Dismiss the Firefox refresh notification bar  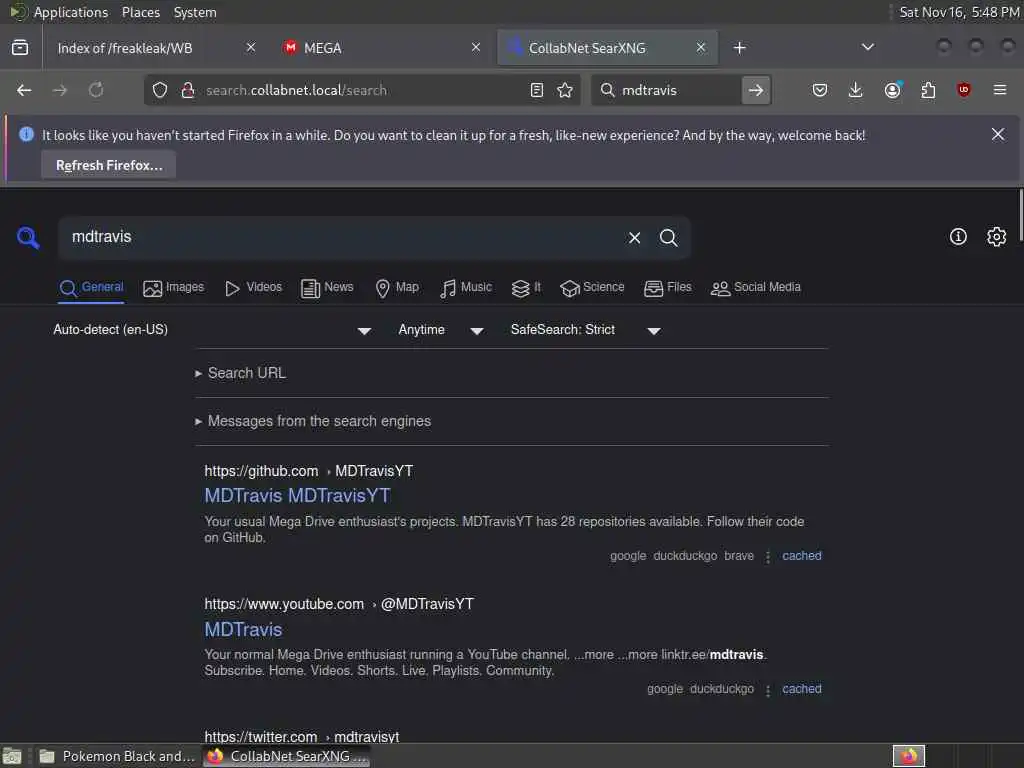point(998,134)
